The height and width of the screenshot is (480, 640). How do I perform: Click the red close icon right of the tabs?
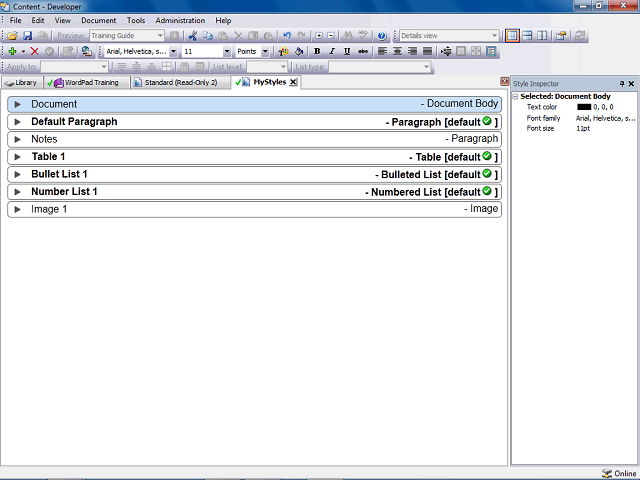click(504, 82)
